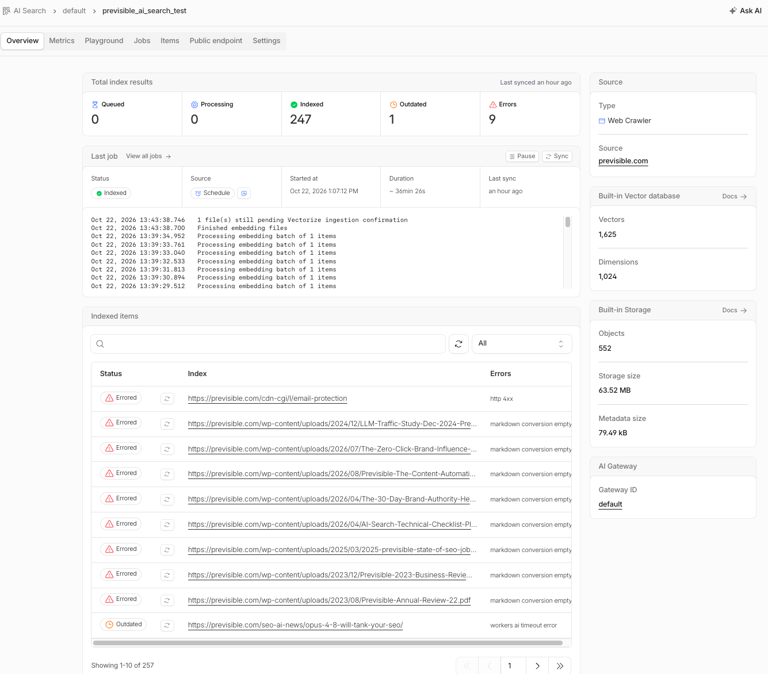Open The-Zero-Click-Brand-Influence link
This screenshot has height=674, width=768.
point(332,449)
